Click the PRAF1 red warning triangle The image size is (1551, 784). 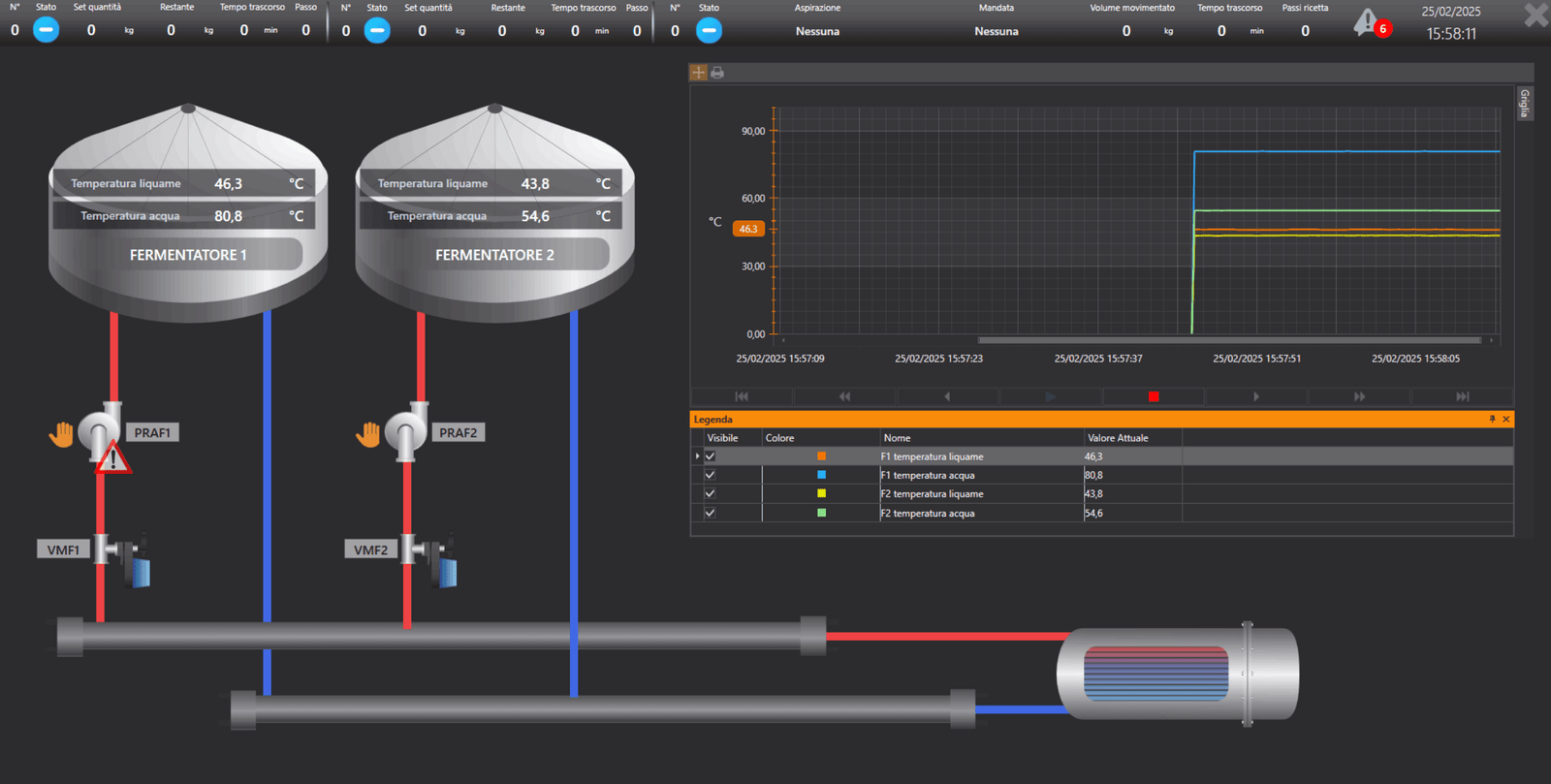[113, 458]
